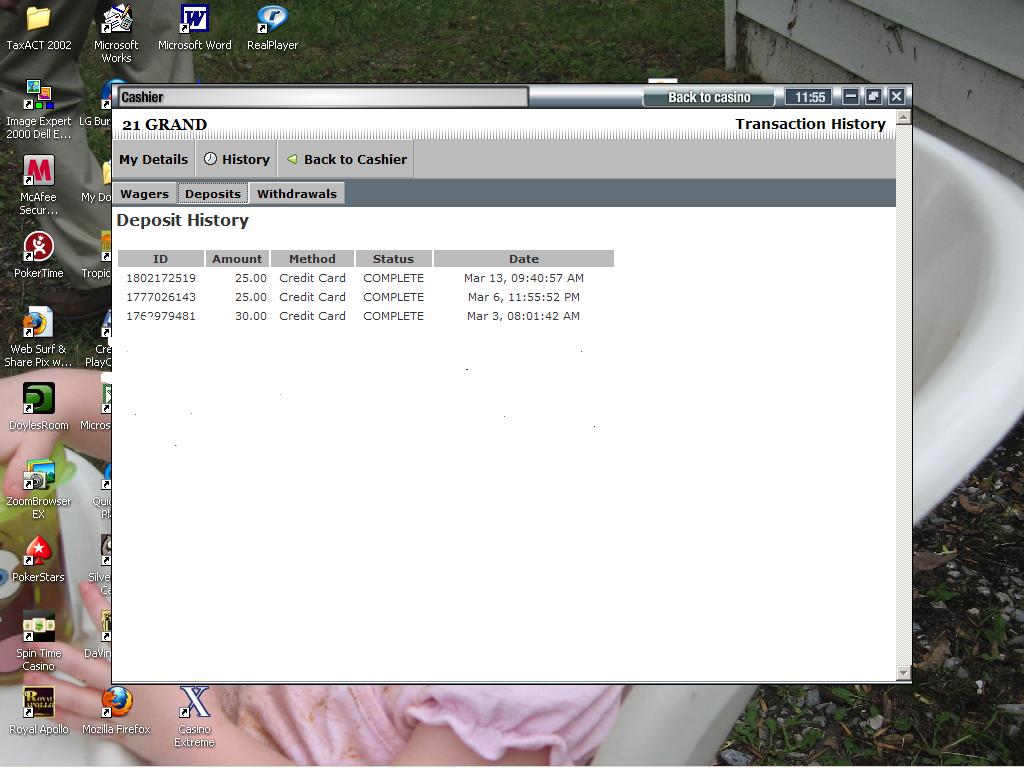Screen dimensions: 1024x768
Task: Click the Cashier title bar label
Action: click(142, 97)
